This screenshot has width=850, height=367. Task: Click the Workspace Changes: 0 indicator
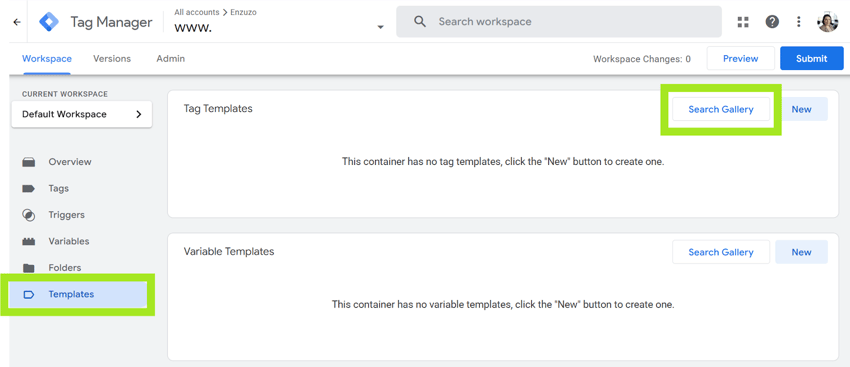tap(642, 59)
